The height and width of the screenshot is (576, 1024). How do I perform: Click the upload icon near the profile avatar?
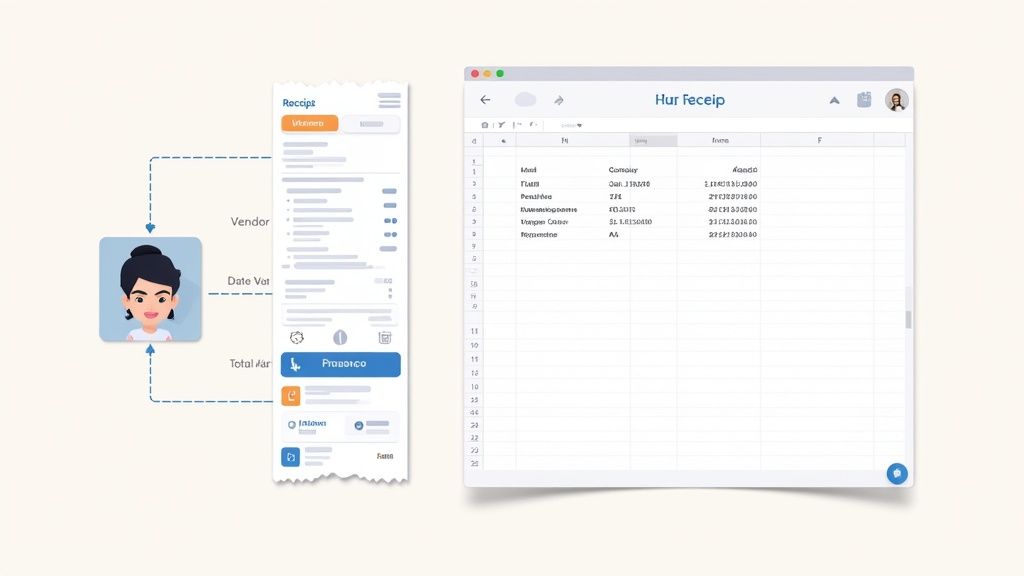[864, 100]
